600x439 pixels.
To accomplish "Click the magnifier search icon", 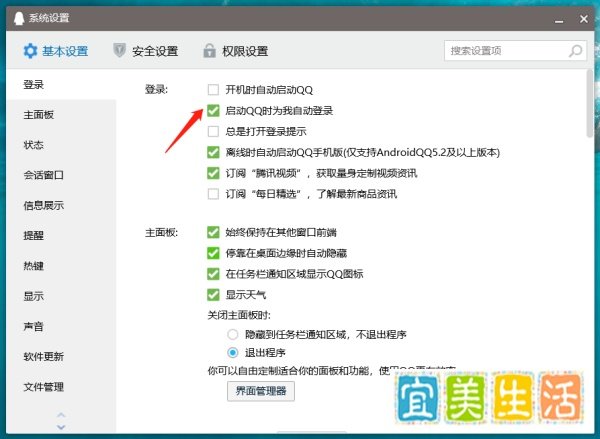I will coord(576,51).
